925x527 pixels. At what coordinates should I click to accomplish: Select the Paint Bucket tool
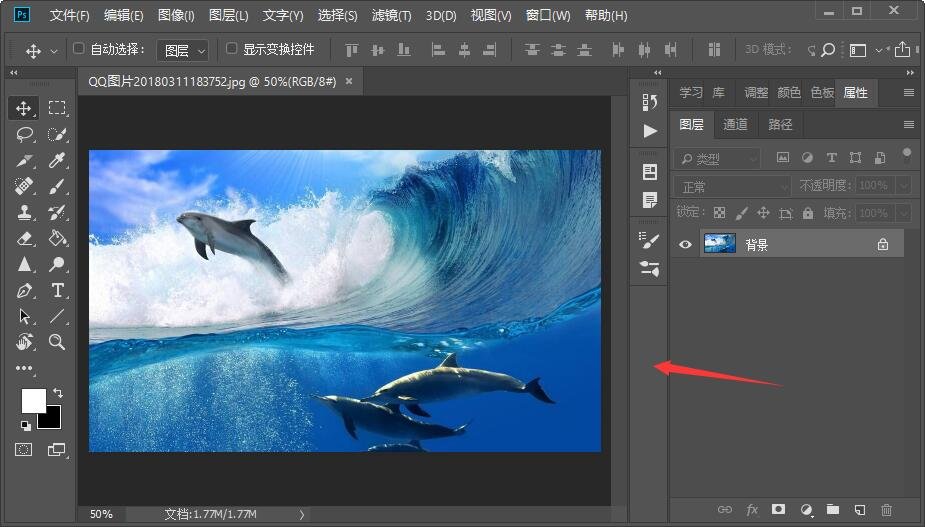click(57, 238)
